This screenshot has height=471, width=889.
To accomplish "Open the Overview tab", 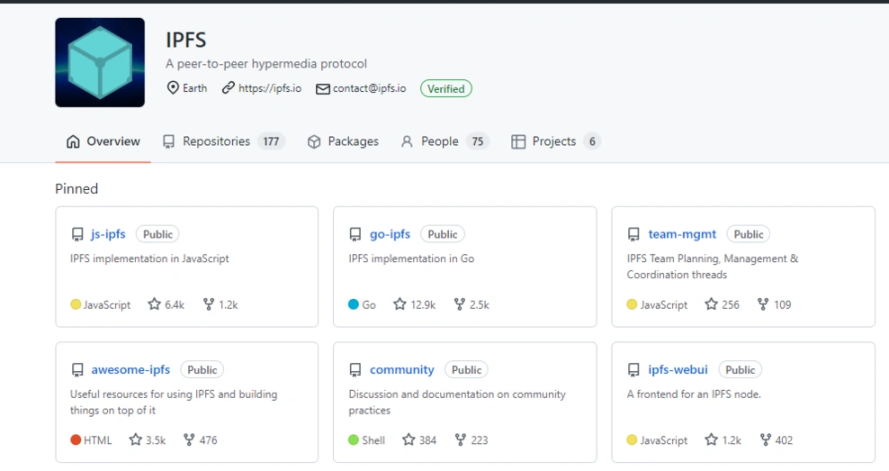I will click(102, 142).
